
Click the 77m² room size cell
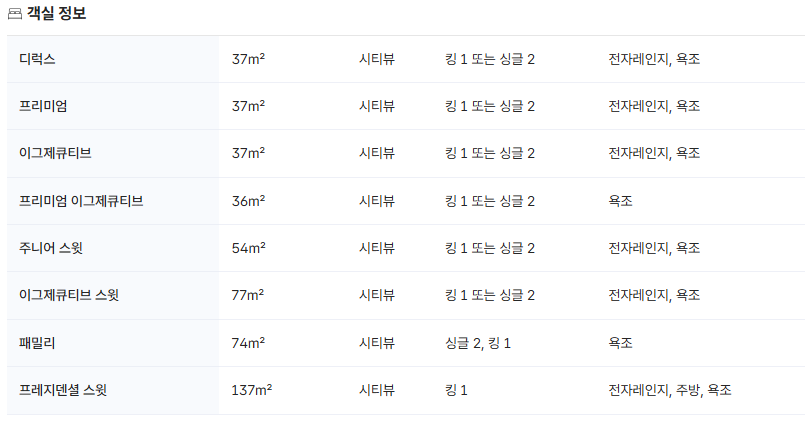[248, 295]
